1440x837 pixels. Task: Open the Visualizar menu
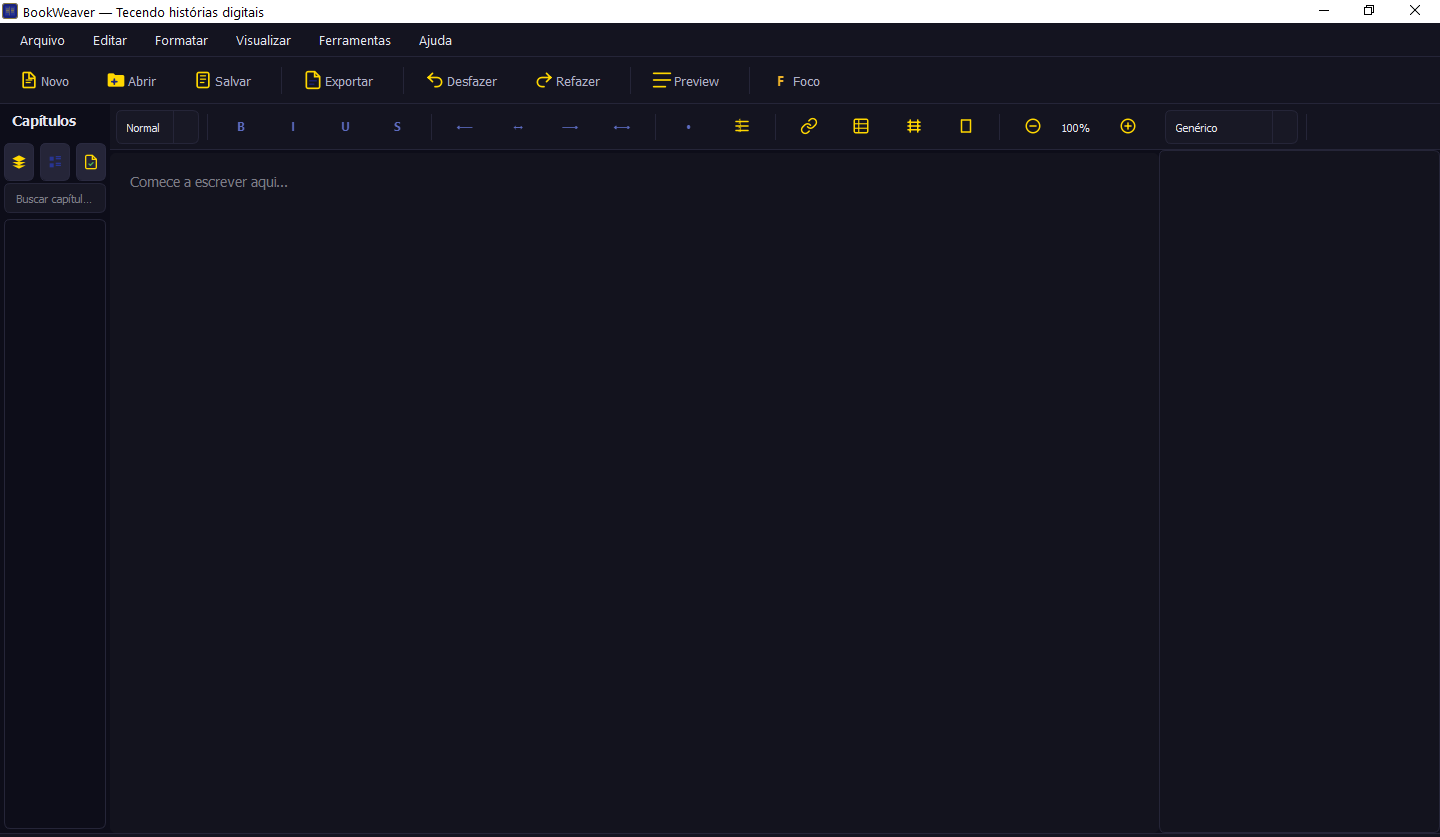(263, 41)
